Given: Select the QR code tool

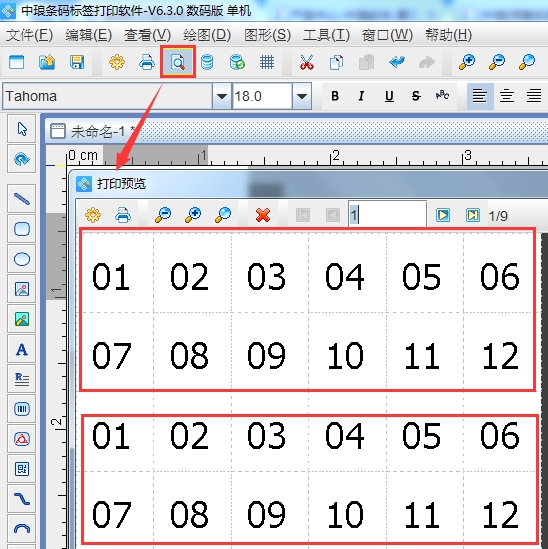Looking at the screenshot, I should tap(22, 468).
